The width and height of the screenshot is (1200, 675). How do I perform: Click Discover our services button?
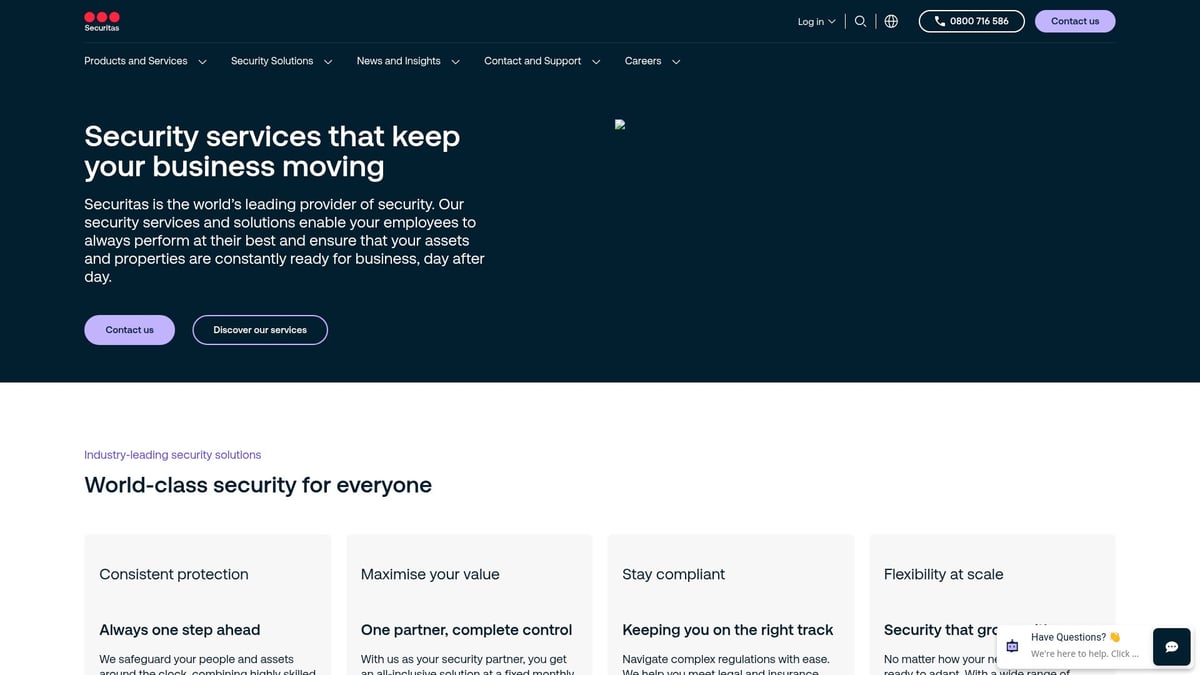[260, 330]
